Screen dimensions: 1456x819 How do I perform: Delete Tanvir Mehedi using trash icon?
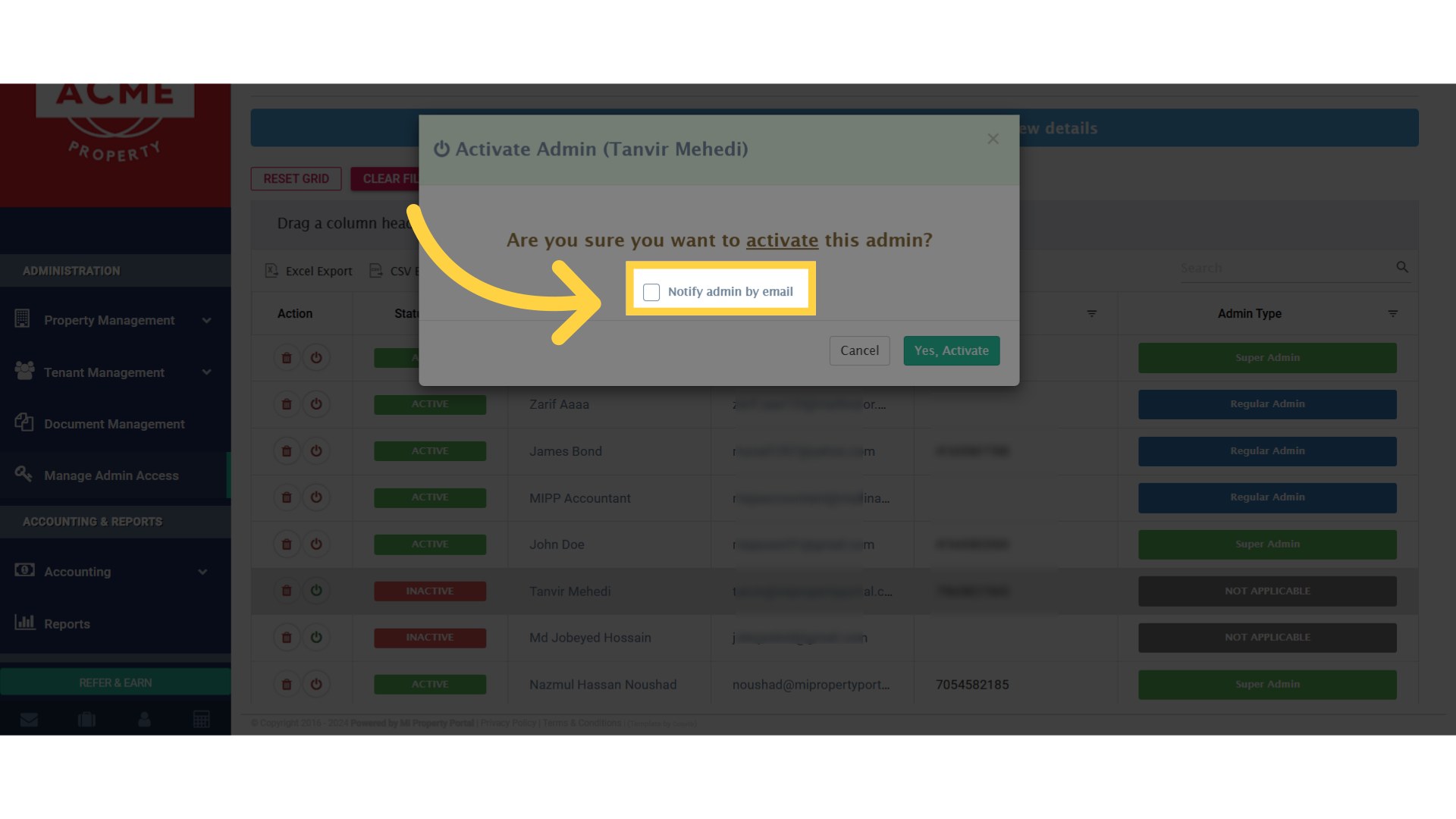[287, 591]
